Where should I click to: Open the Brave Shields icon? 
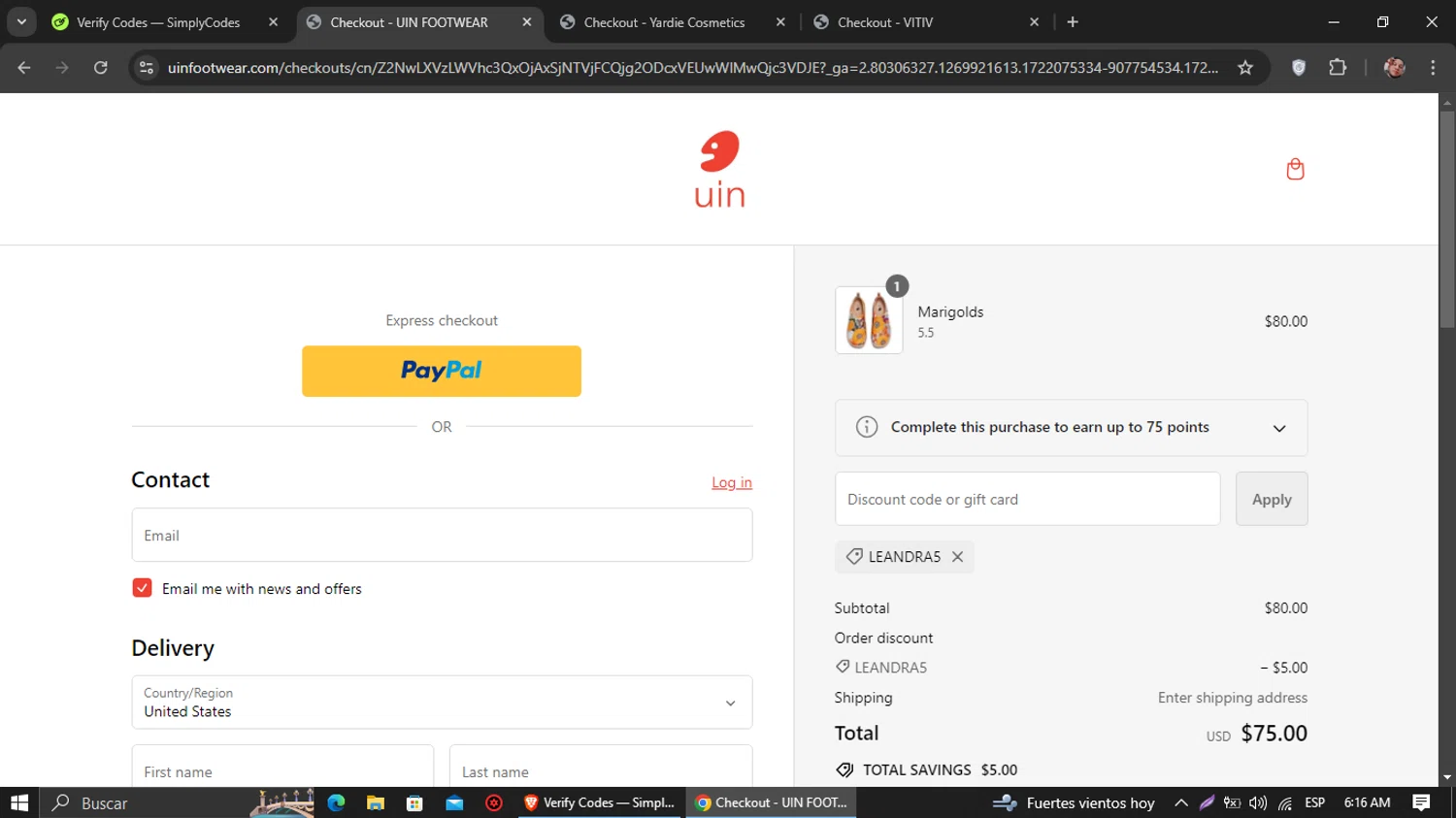click(x=1299, y=67)
